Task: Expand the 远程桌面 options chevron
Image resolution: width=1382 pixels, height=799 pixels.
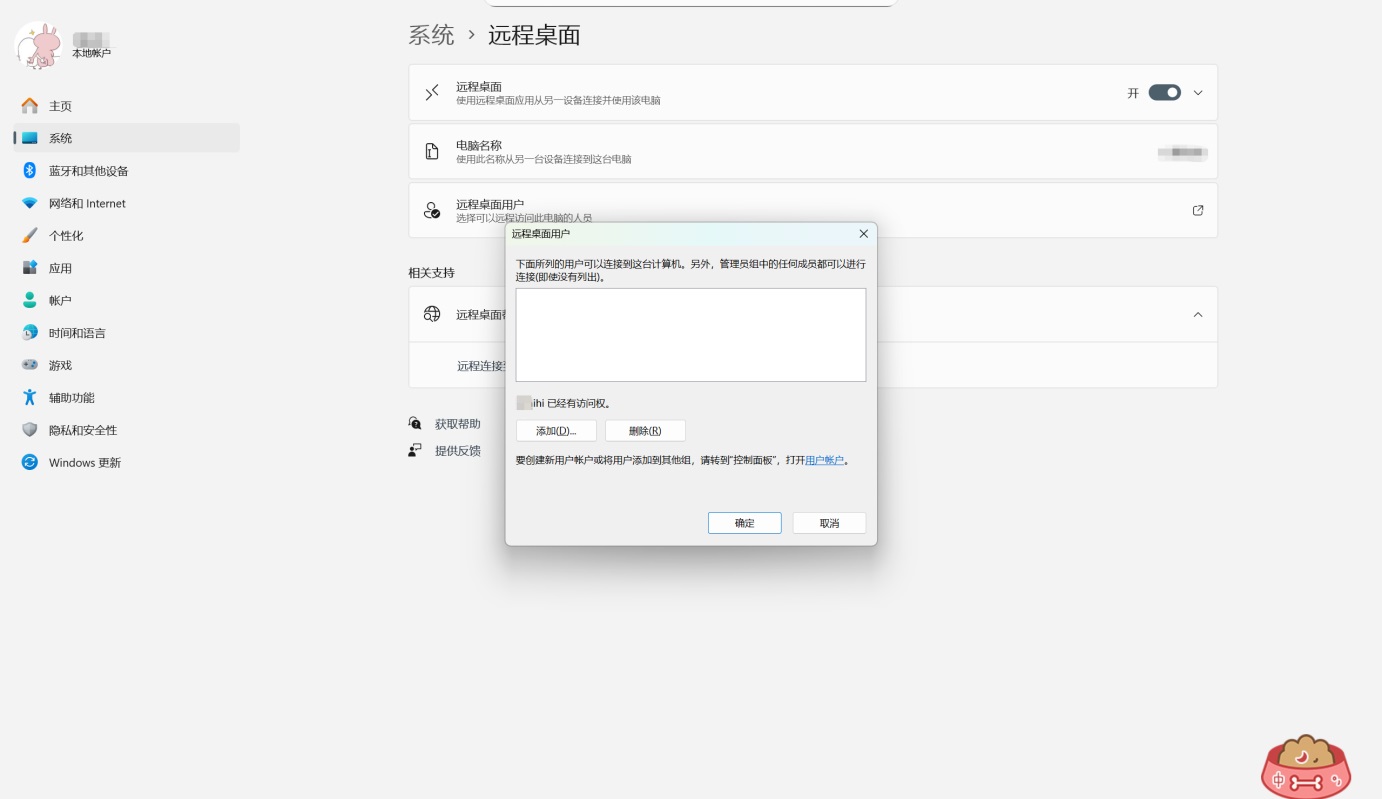Action: (x=1197, y=92)
